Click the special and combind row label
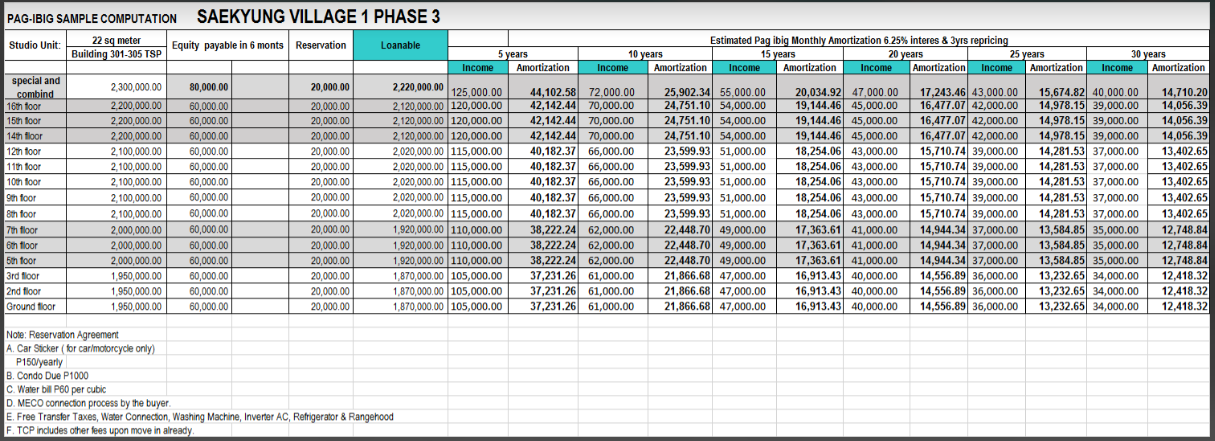This screenshot has height=441, width=1215. (34, 86)
